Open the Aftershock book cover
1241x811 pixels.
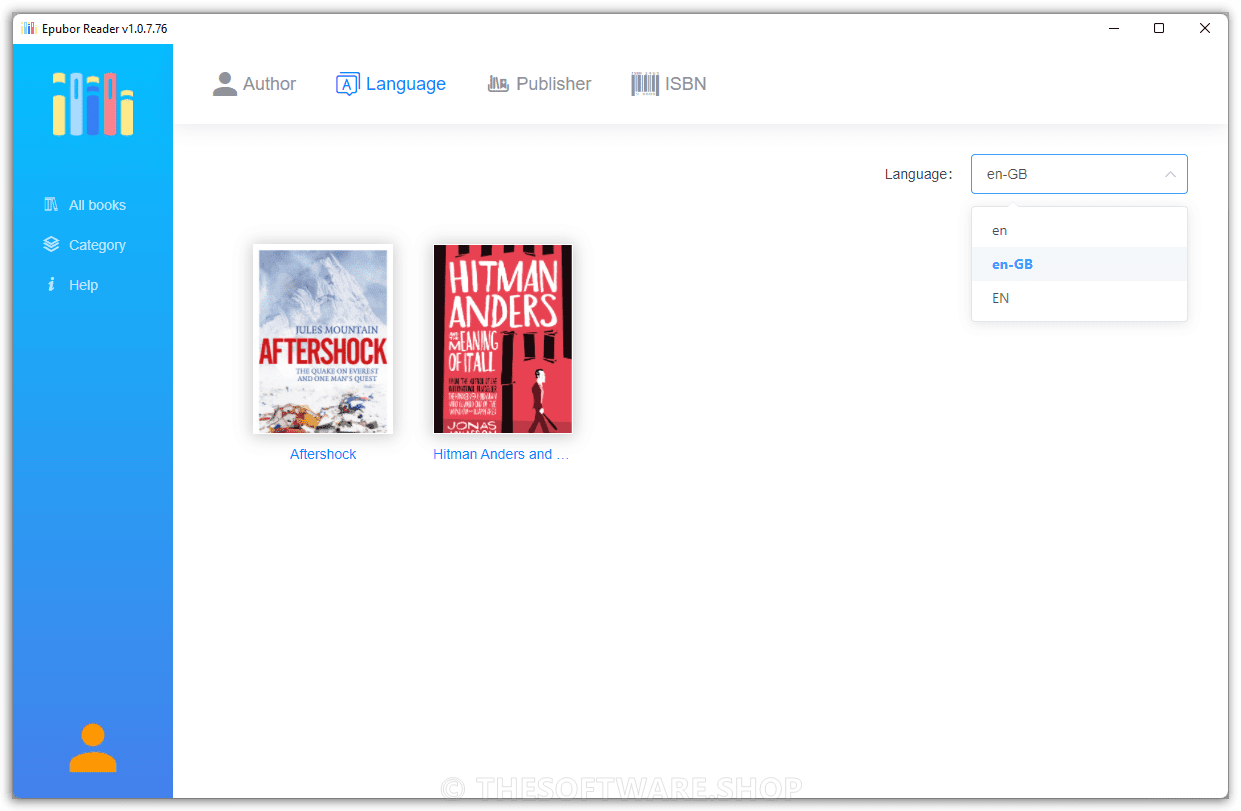click(323, 339)
